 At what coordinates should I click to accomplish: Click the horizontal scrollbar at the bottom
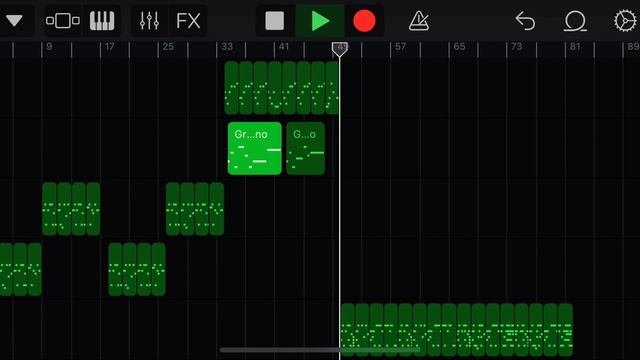coord(320,350)
